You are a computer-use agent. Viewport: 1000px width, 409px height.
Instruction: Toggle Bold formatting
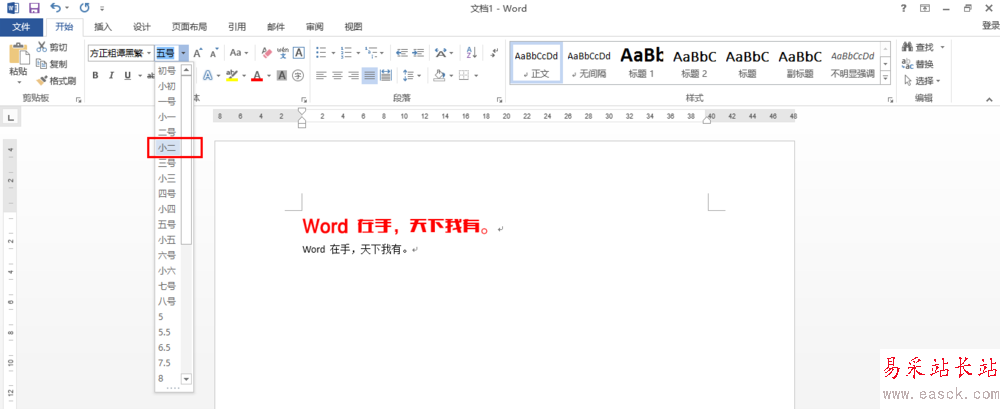point(95,75)
